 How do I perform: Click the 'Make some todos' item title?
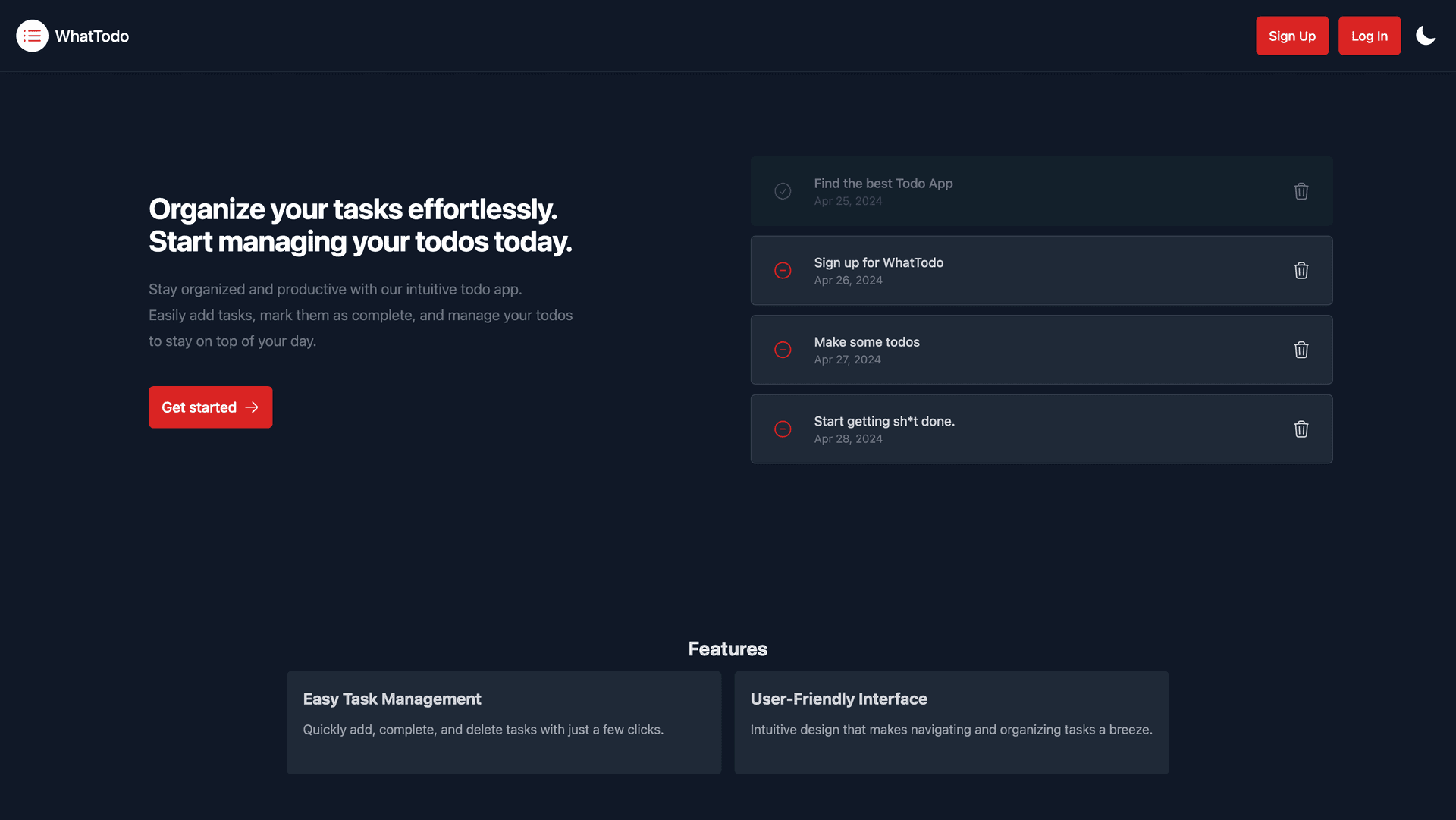866,342
